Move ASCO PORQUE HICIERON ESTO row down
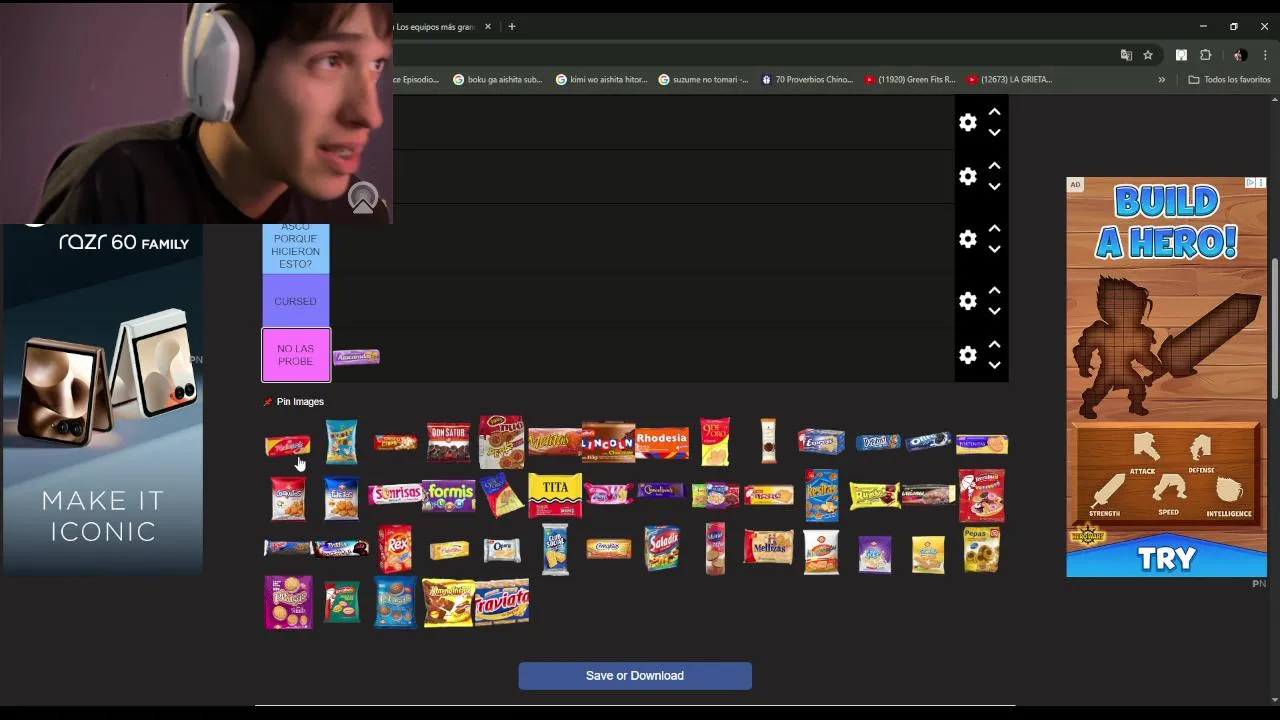The height and width of the screenshot is (720, 1280). [x=994, y=249]
